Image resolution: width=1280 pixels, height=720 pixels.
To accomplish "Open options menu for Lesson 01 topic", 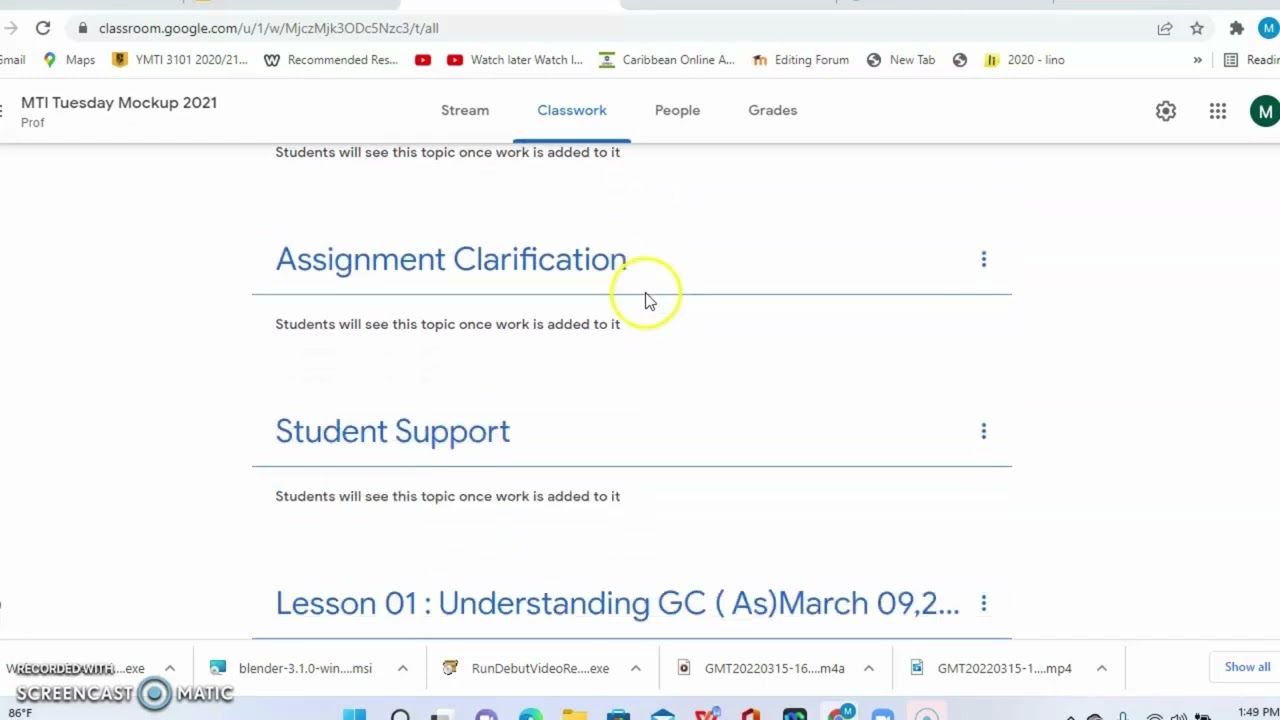I will [x=983, y=603].
